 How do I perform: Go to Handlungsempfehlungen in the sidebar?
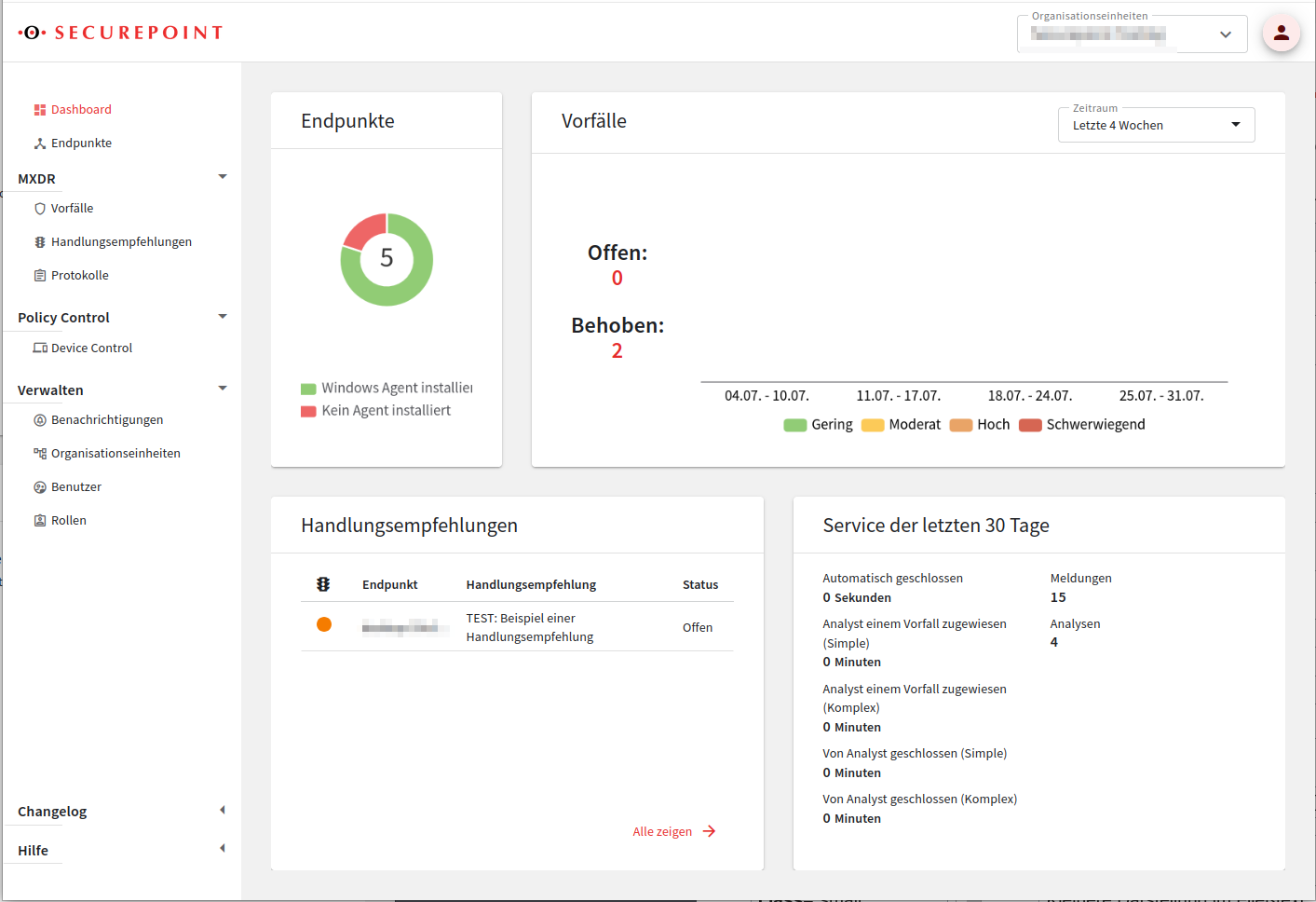tap(121, 242)
